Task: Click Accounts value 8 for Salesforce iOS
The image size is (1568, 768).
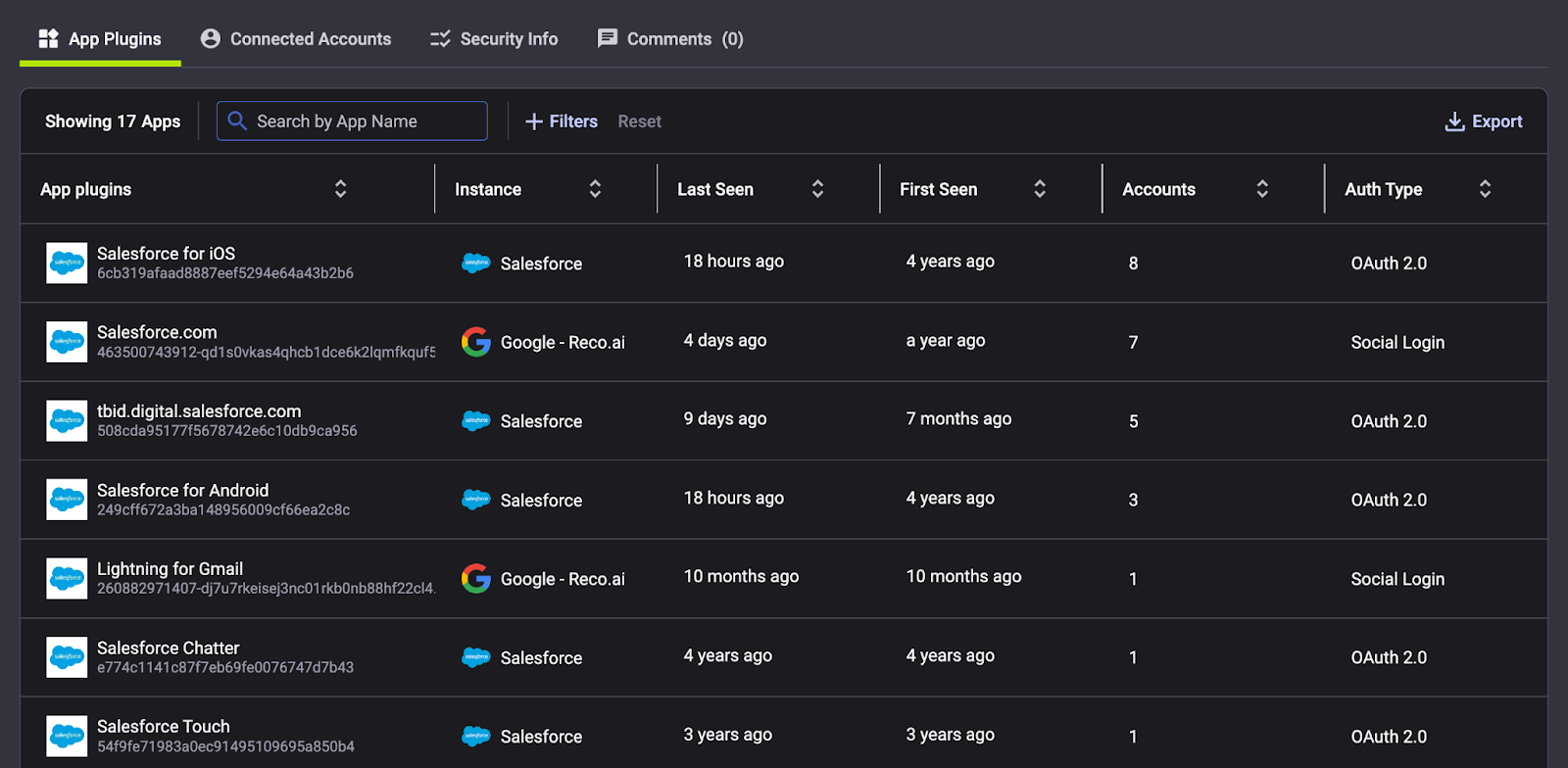Action: tap(1134, 263)
